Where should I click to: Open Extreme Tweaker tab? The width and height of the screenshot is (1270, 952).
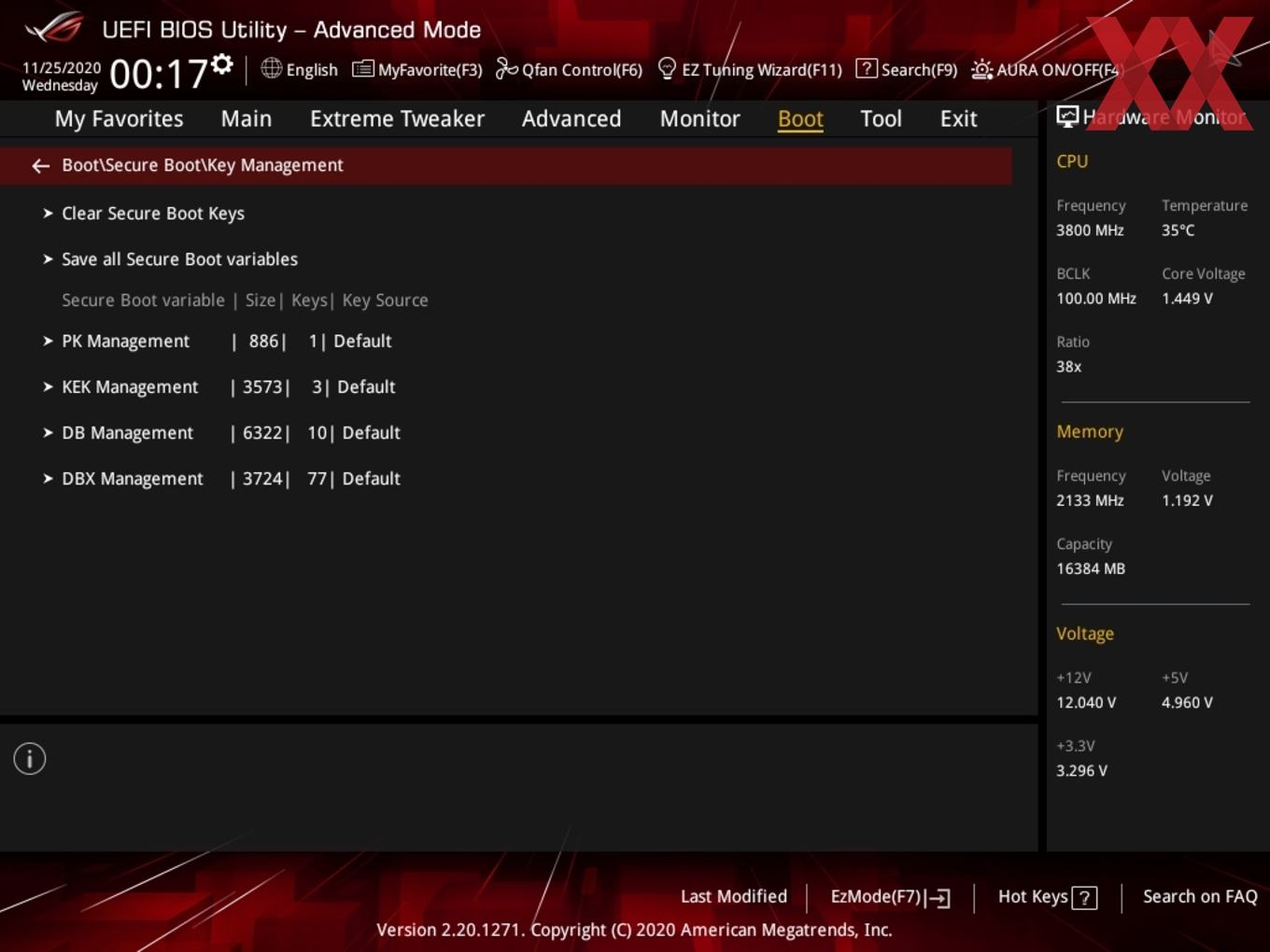(x=397, y=119)
